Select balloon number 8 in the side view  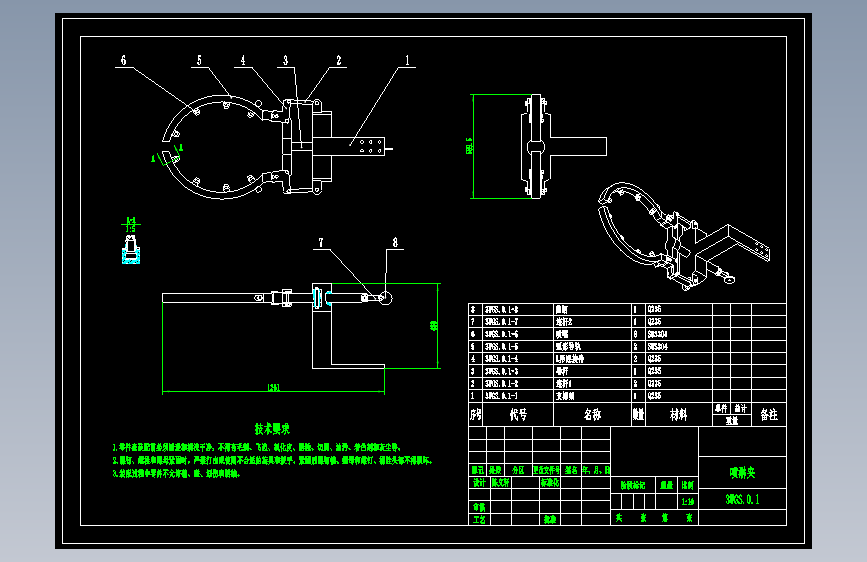pyautogui.click(x=395, y=242)
